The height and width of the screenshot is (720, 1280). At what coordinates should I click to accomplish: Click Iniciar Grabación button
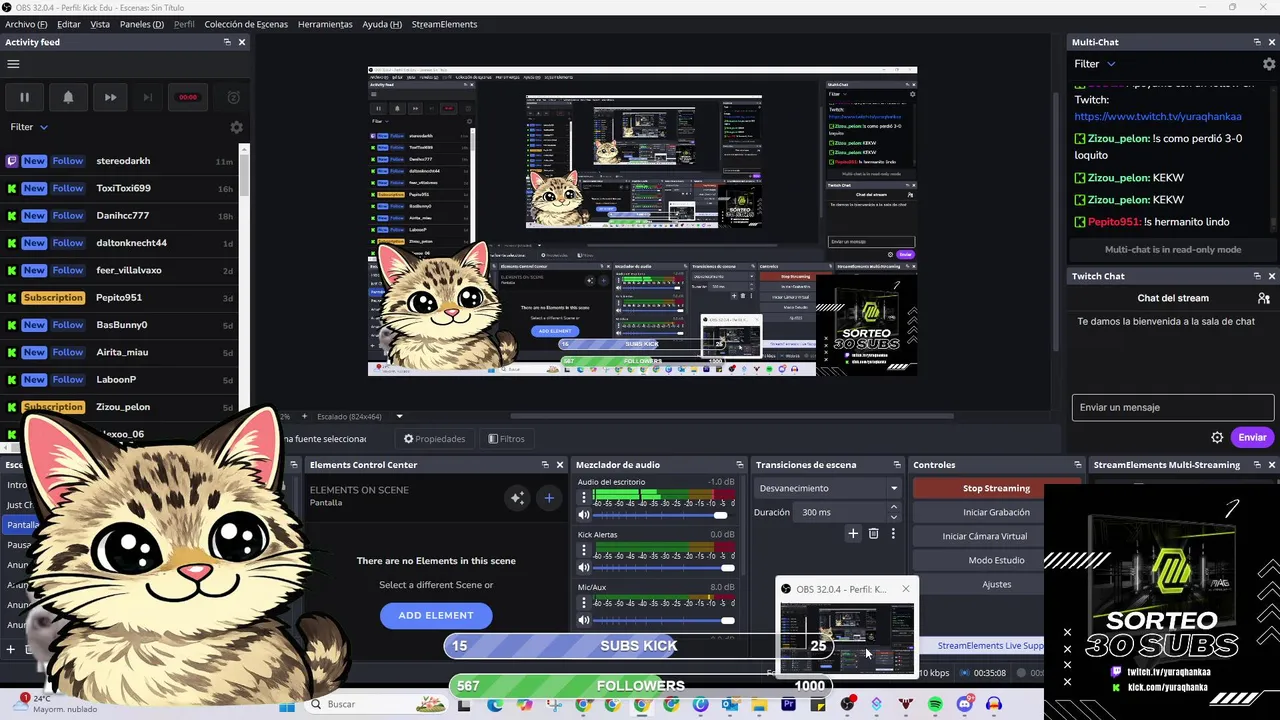(996, 512)
